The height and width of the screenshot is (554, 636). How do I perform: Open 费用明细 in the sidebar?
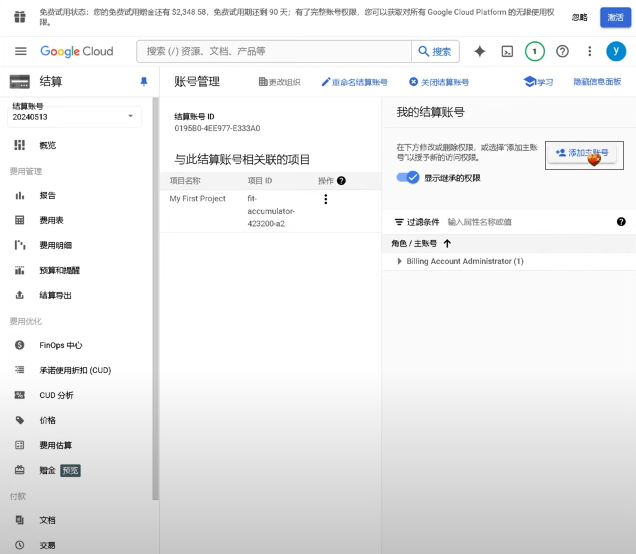tap(56, 245)
